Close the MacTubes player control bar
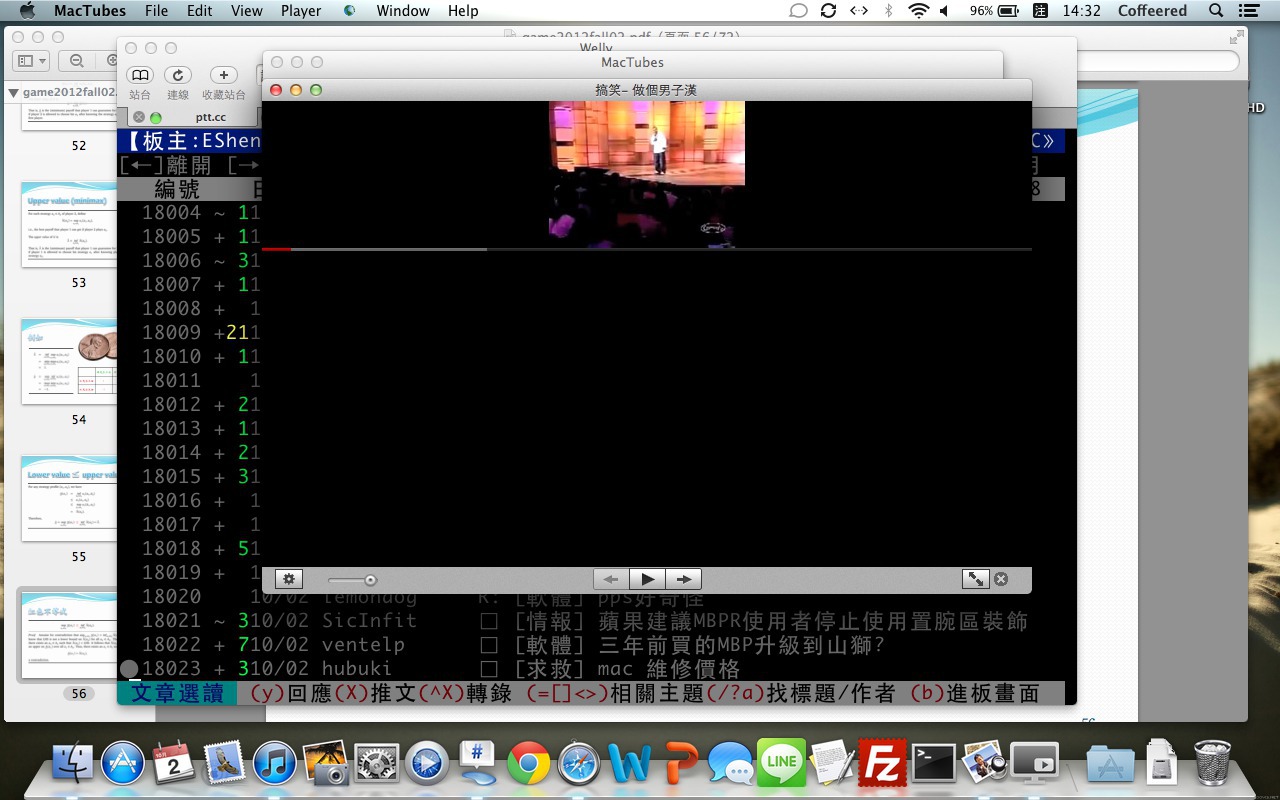Screen dimensions: 1280x800 click(x=1001, y=579)
